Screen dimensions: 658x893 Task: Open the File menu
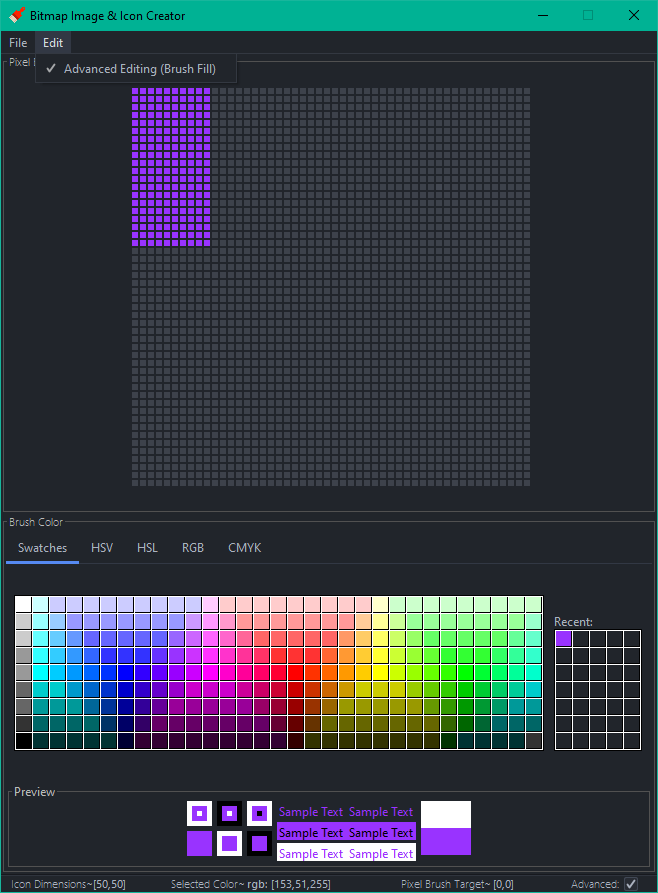pos(18,43)
